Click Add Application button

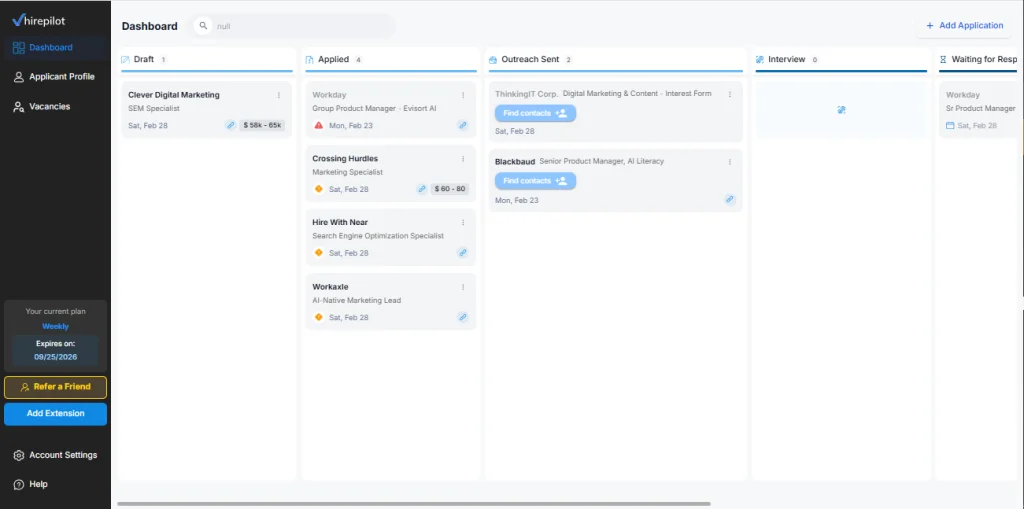pyautogui.click(x=964, y=25)
